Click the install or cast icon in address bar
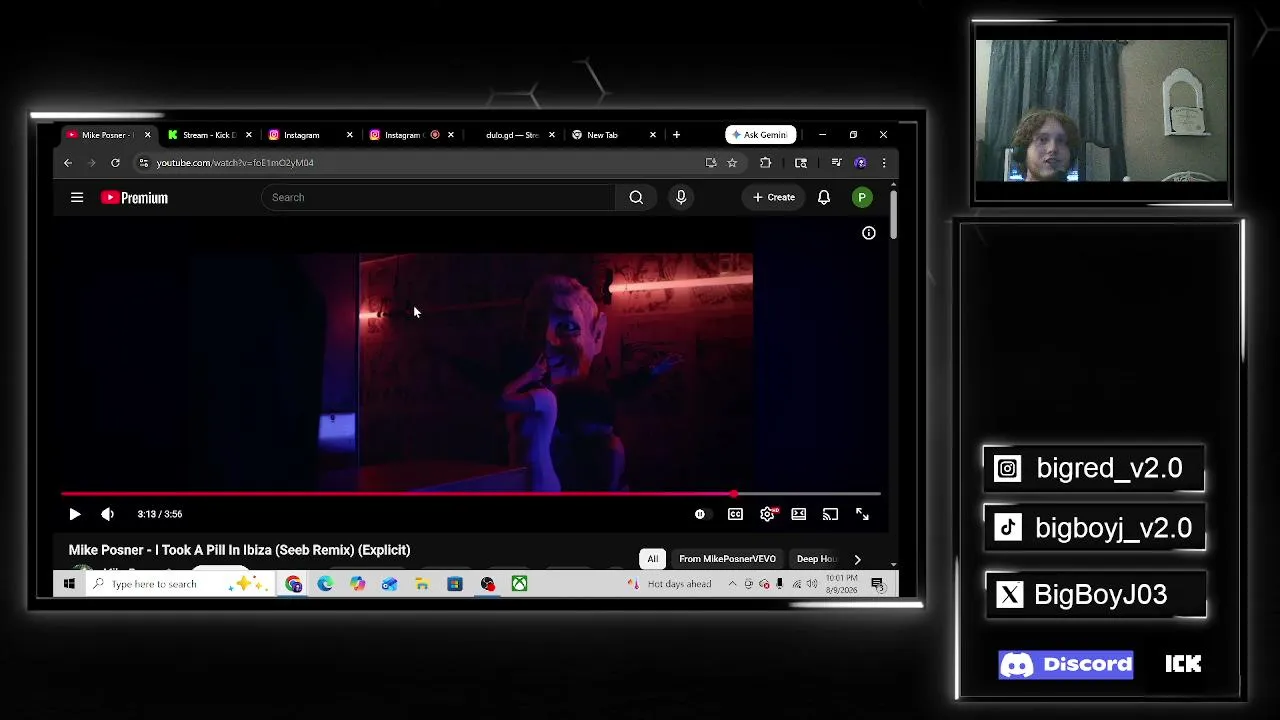The height and width of the screenshot is (720, 1280). pyautogui.click(x=711, y=163)
